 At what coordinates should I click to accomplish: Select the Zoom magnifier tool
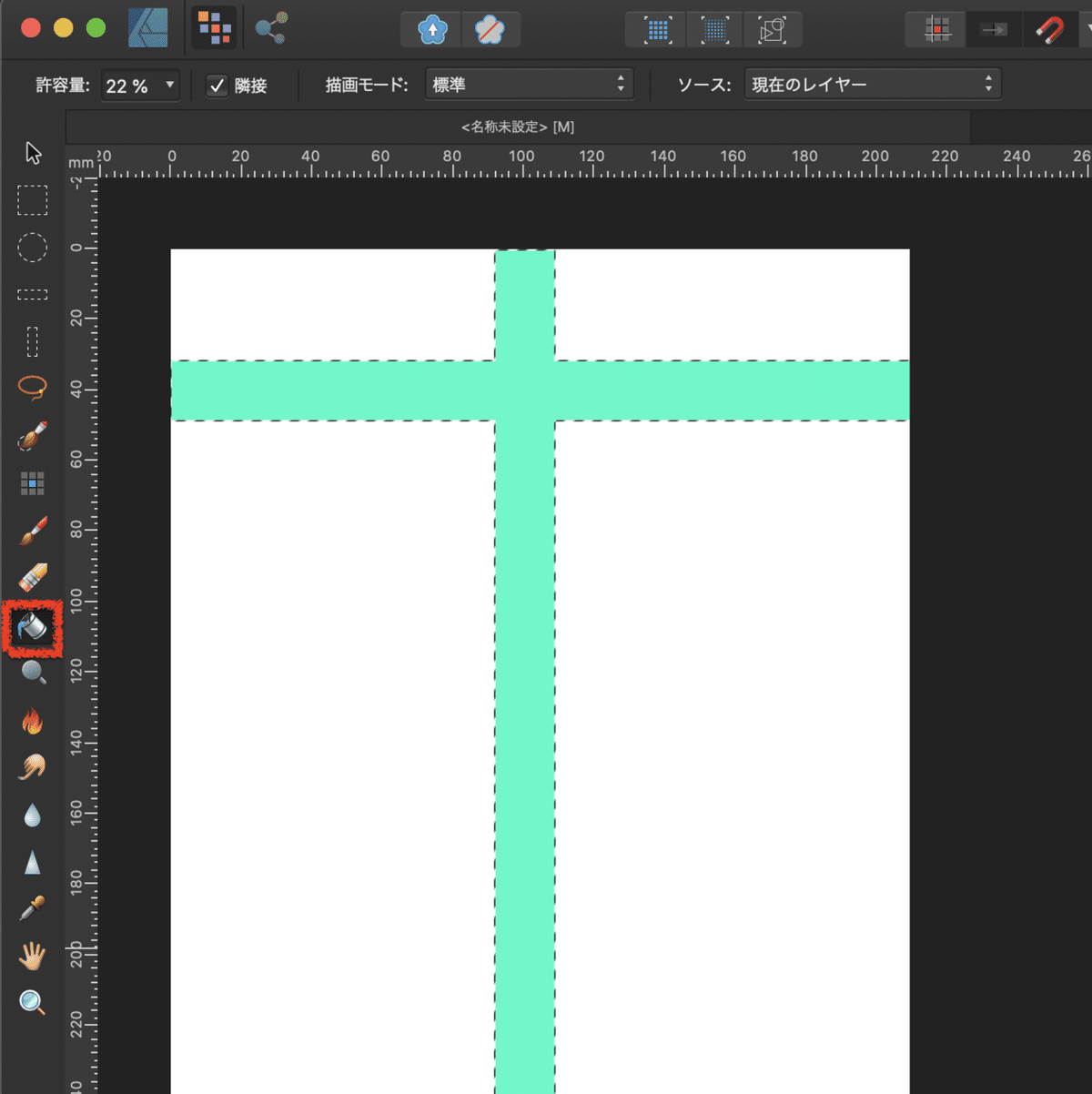coord(33,1002)
